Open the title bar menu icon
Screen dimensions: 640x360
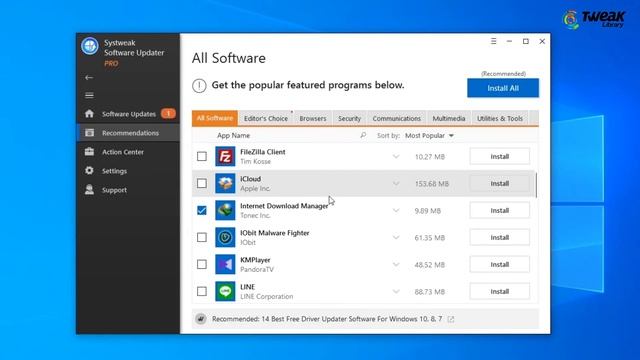[493, 41]
